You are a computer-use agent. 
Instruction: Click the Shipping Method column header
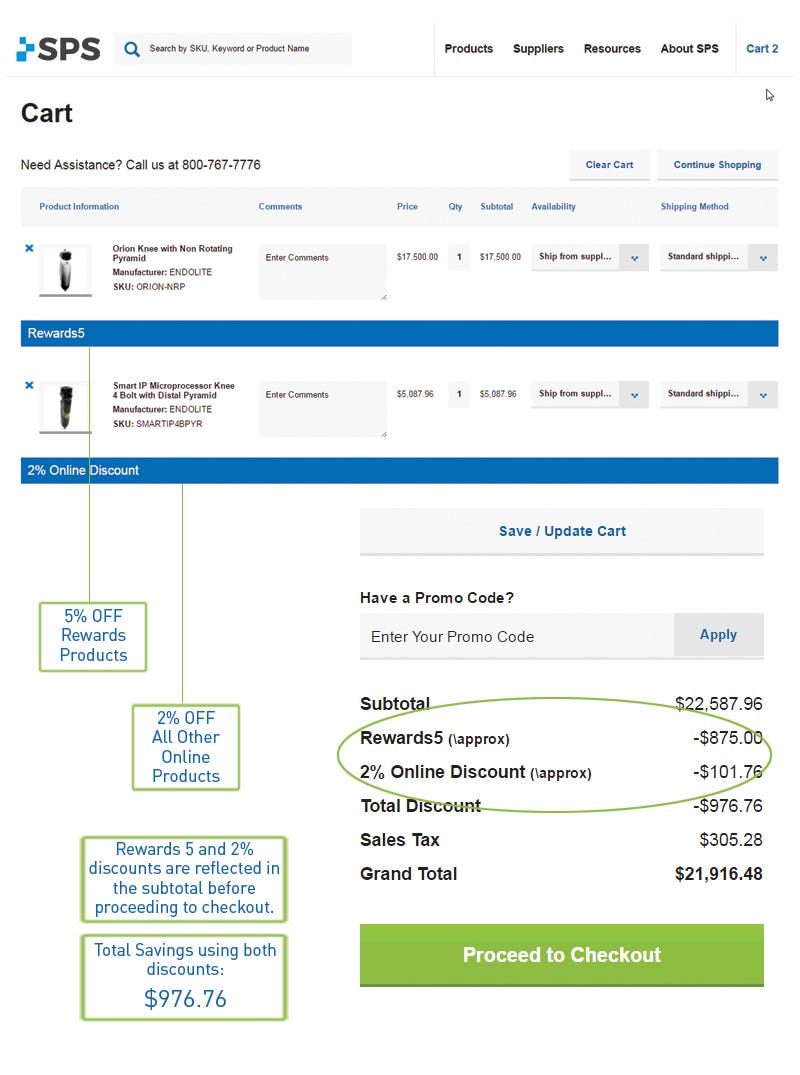click(x=694, y=206)
